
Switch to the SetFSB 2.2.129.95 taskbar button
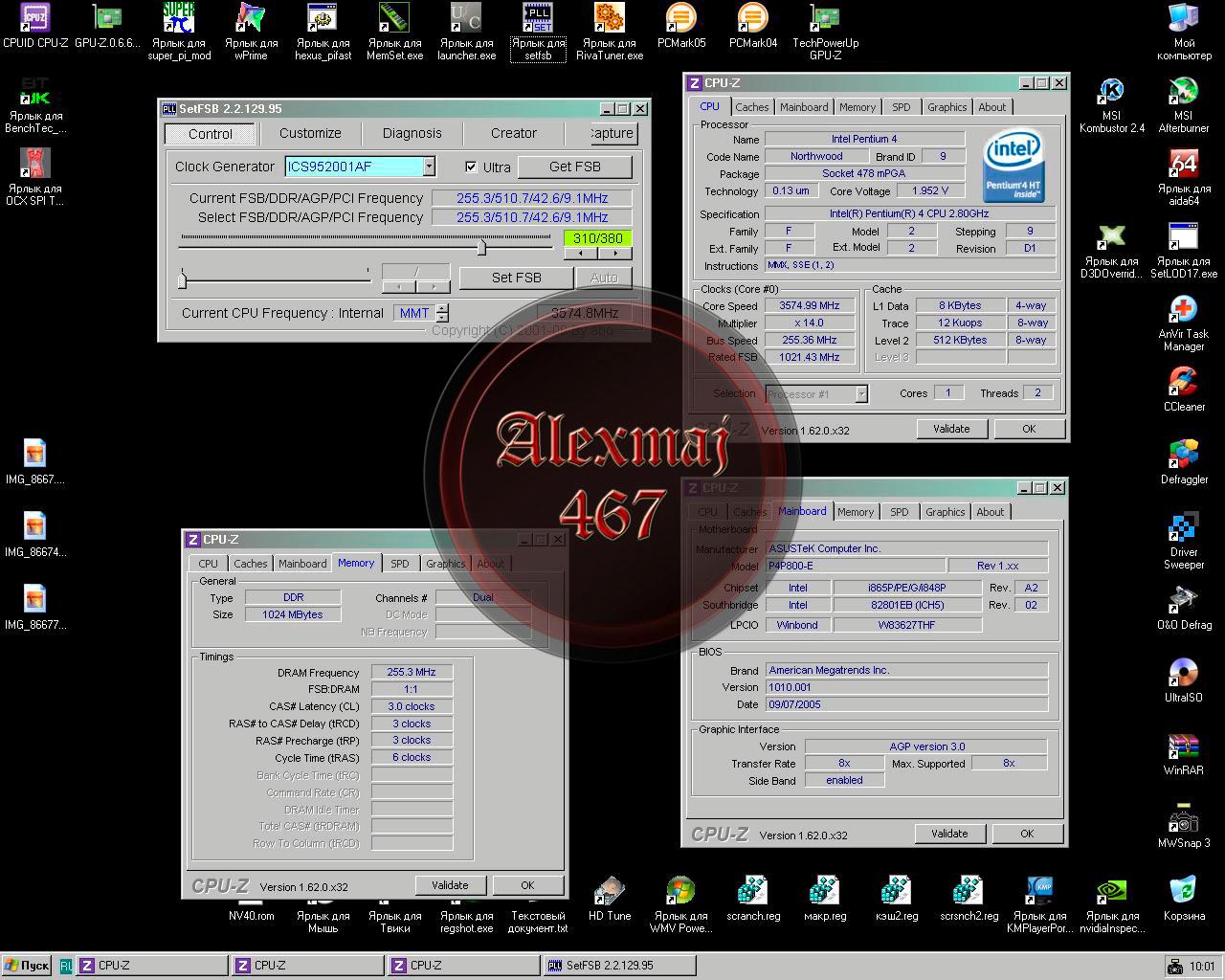pos(618,966)
